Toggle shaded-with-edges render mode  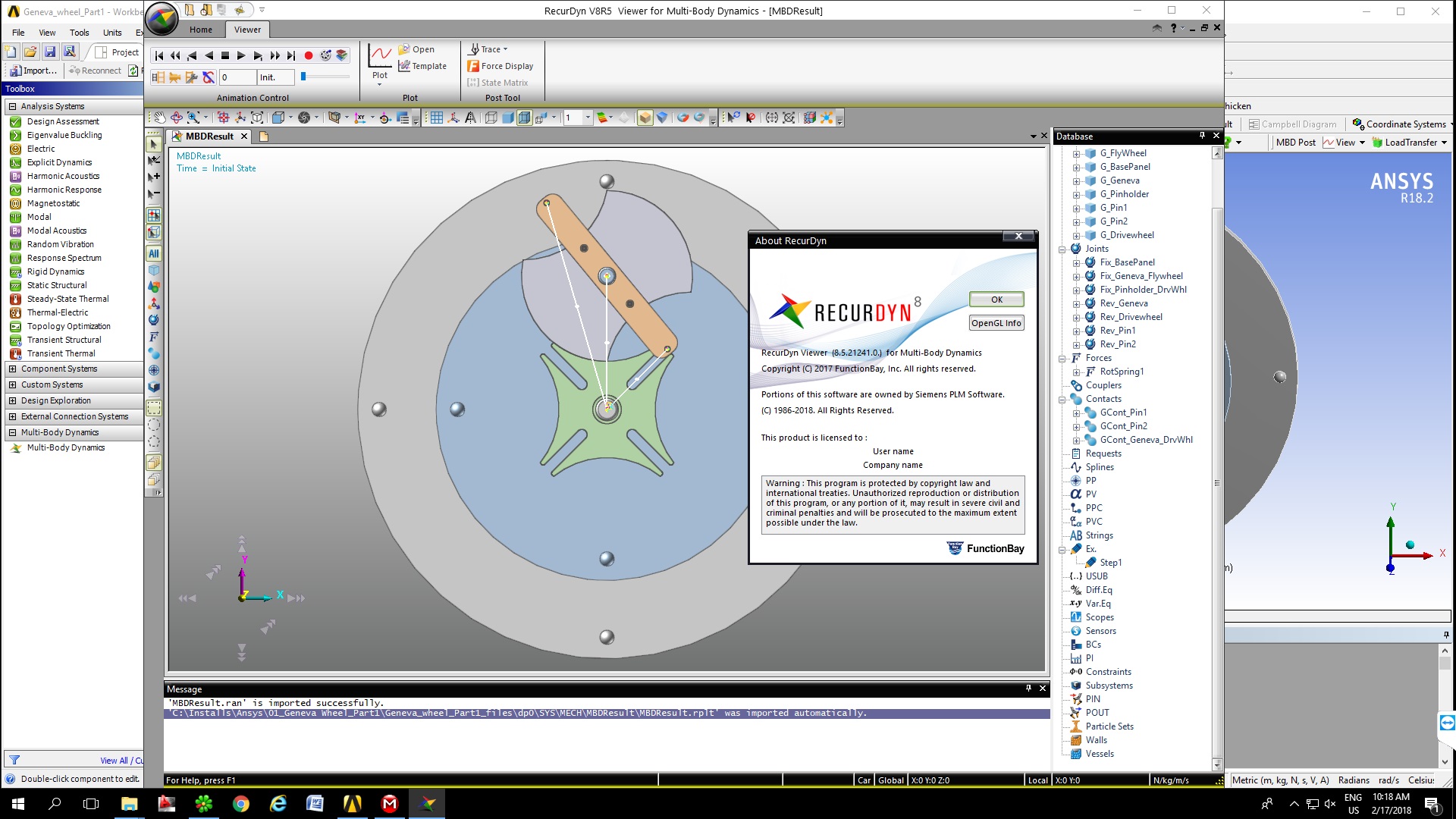click(524, 118)
